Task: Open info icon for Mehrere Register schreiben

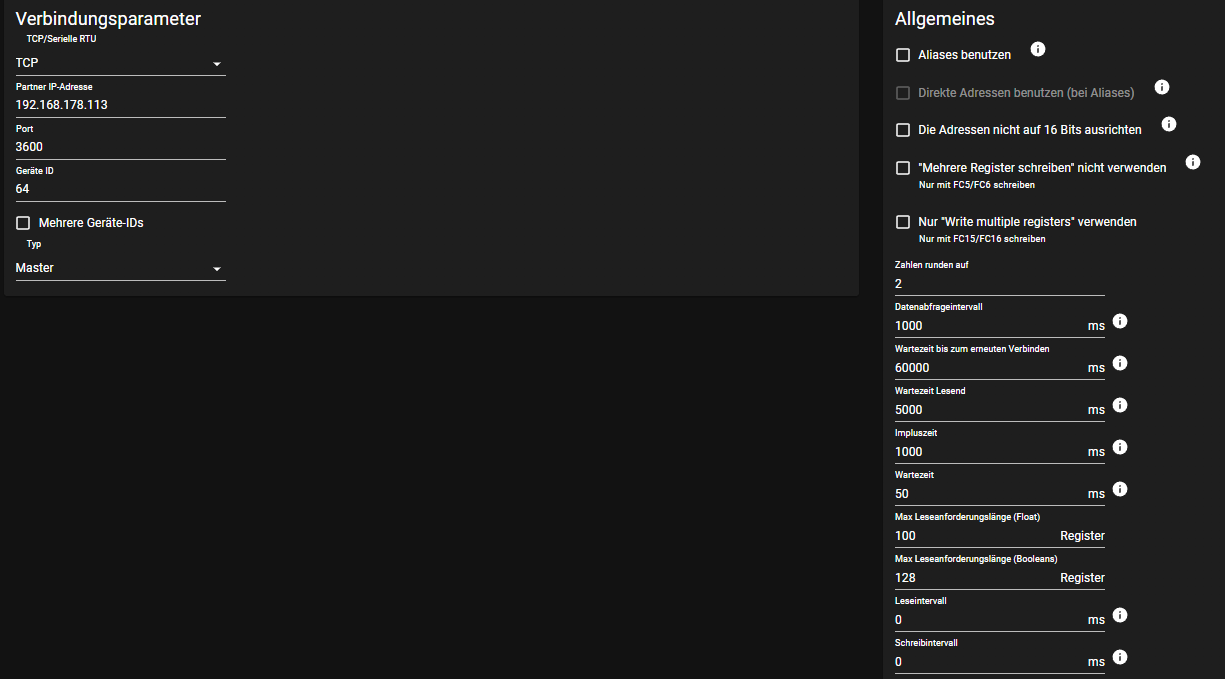Action: pyautogui.click(x=1192, y=162)
